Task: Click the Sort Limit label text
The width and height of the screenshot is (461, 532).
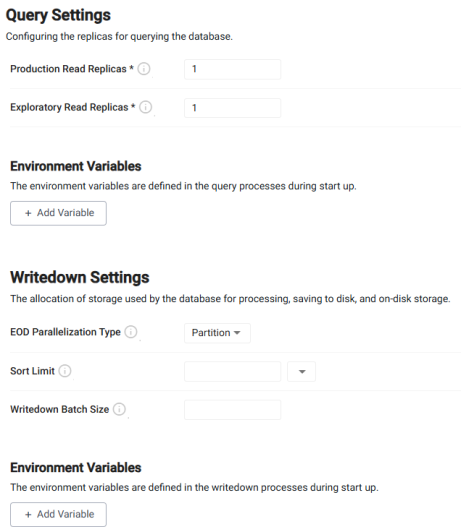Action: click(x=32, y=371)
